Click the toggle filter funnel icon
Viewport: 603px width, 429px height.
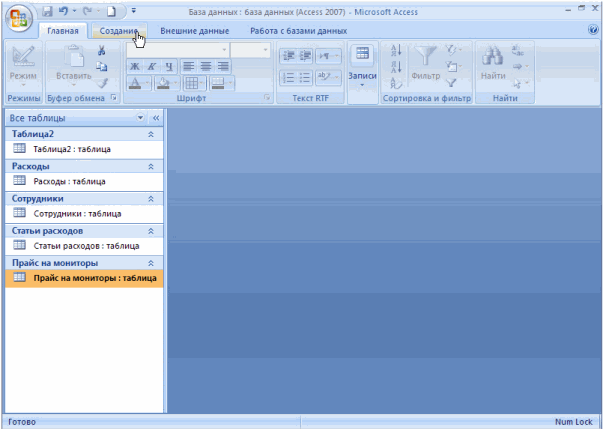tap(451, 83)
